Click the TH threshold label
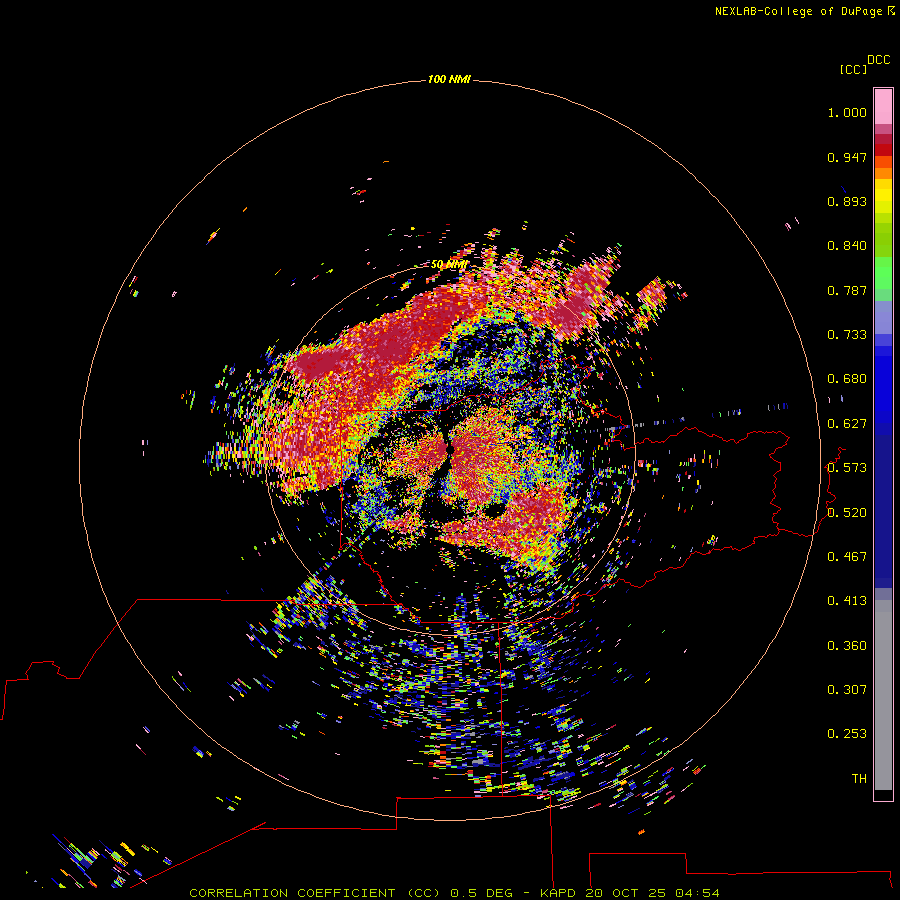Viewport: 900px width, 900px height. pos(859,779)
